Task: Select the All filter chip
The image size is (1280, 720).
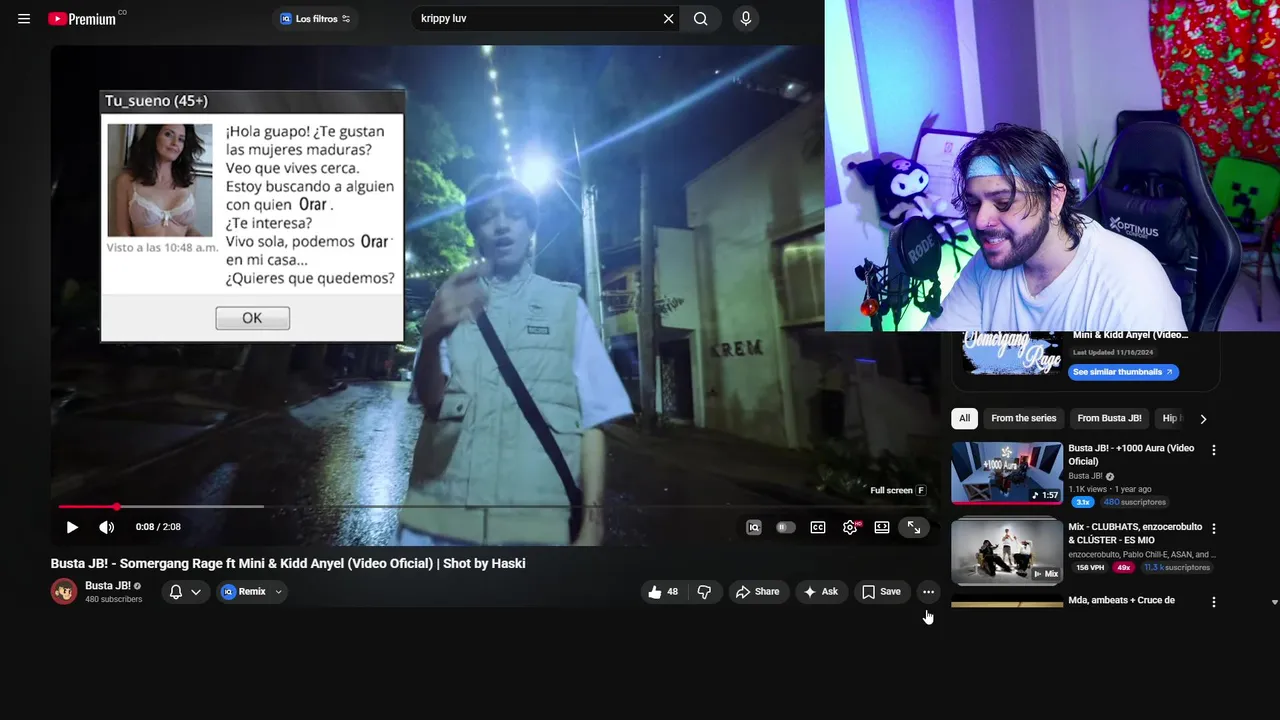Action: (x=964, y=418)
